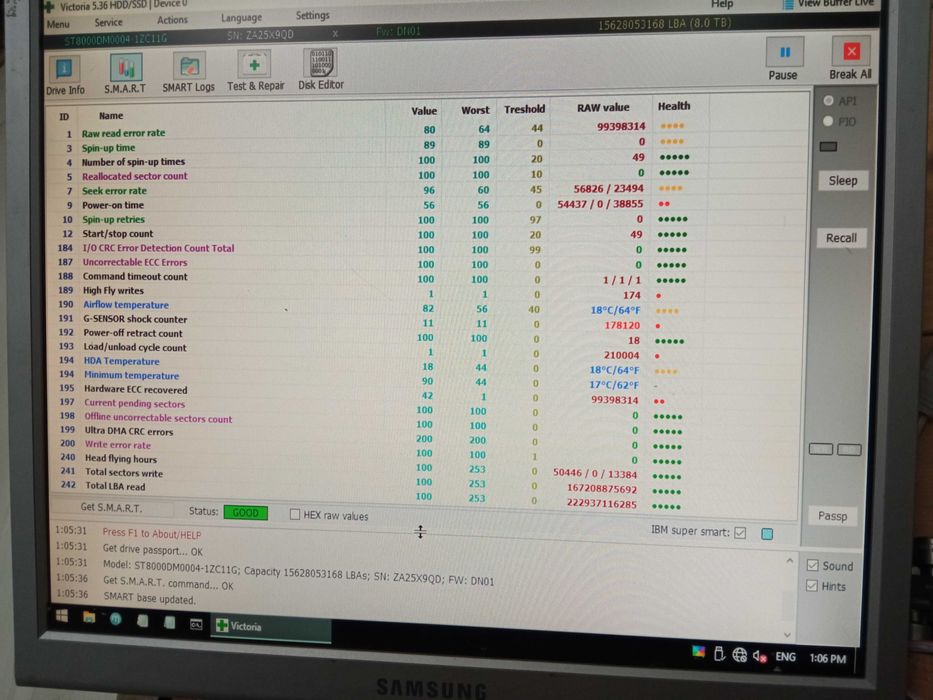This screenshot has height=700, width=933.
Task: Select the Raw read error rate row
Action: coord(375,130)
